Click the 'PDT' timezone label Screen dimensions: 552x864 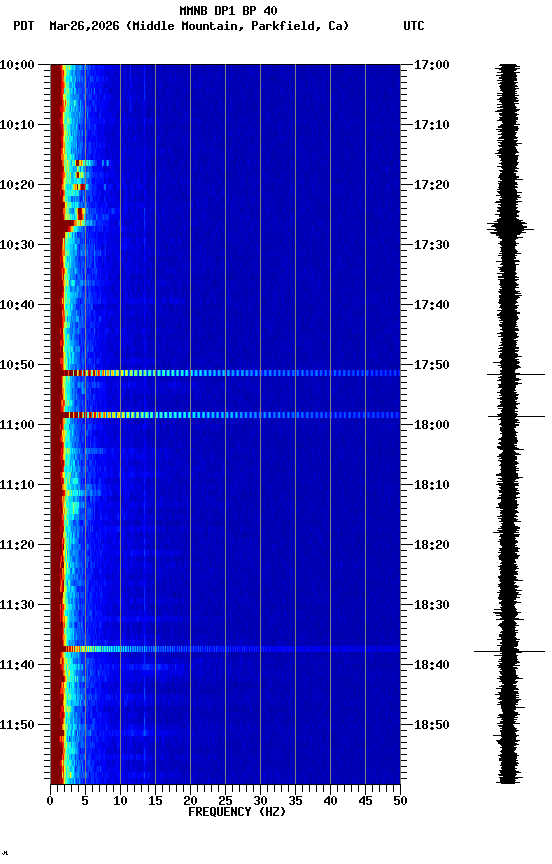click(24, 26)
